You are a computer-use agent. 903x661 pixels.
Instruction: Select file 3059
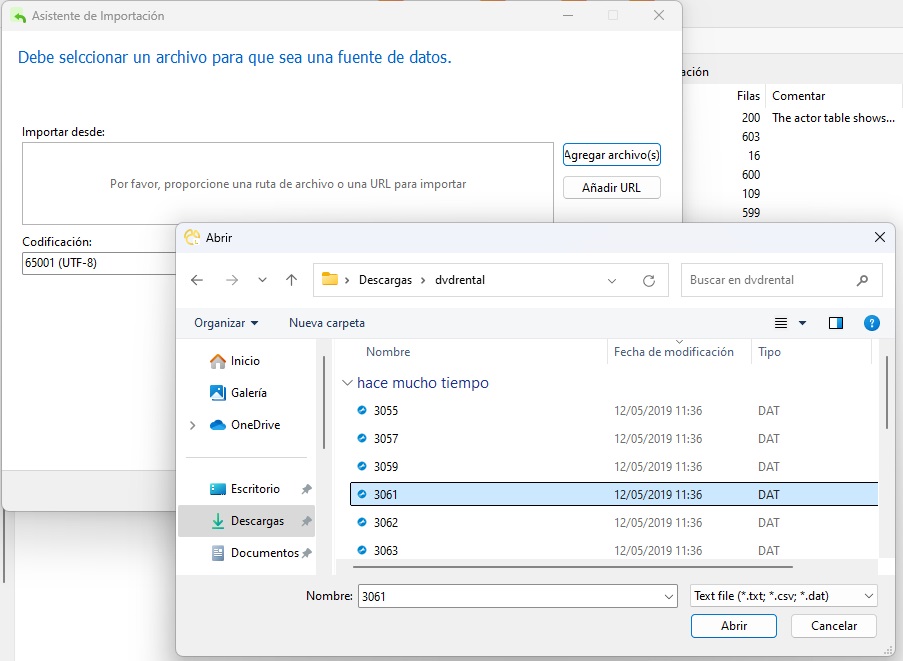tap(614, 466)
